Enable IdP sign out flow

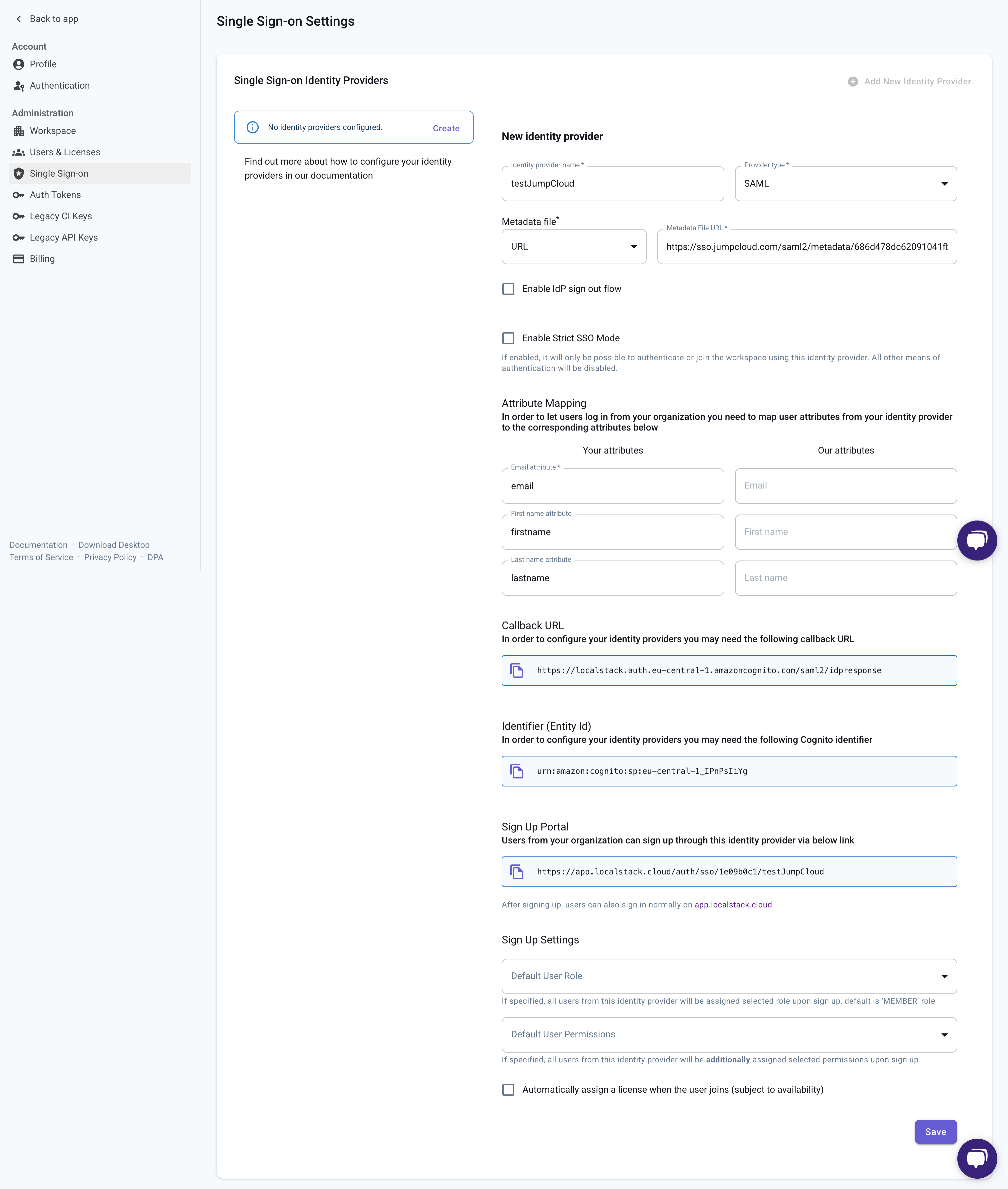(509, 289)
